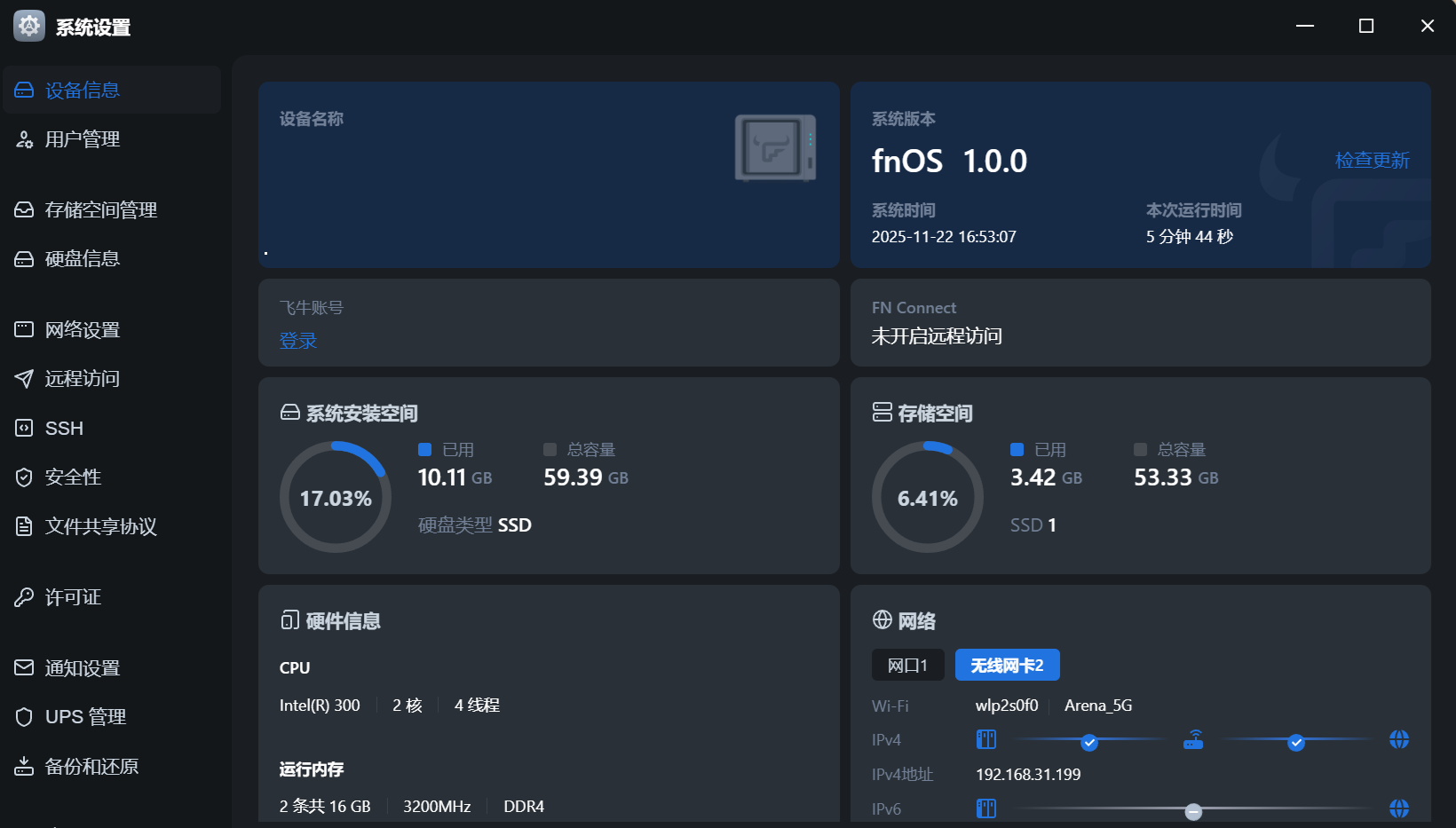Viewport: 1456px width, 828px height.
Task: Click the 硬盘类型 SSD text
Action: coord(475,525)
